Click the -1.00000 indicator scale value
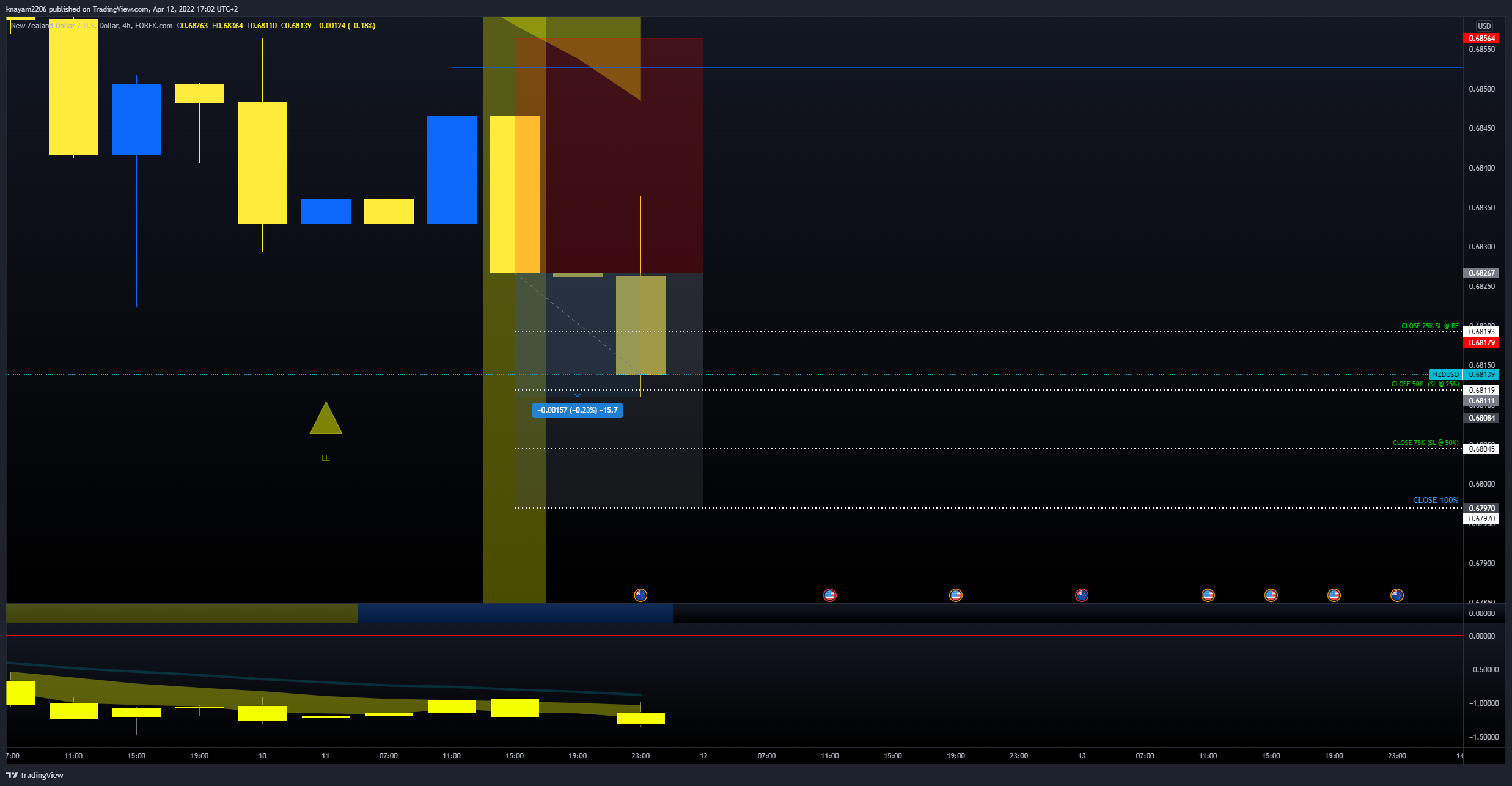The height and width of the screenshot is (786, 1512). pyautogui.click(x=1483, y=703)
